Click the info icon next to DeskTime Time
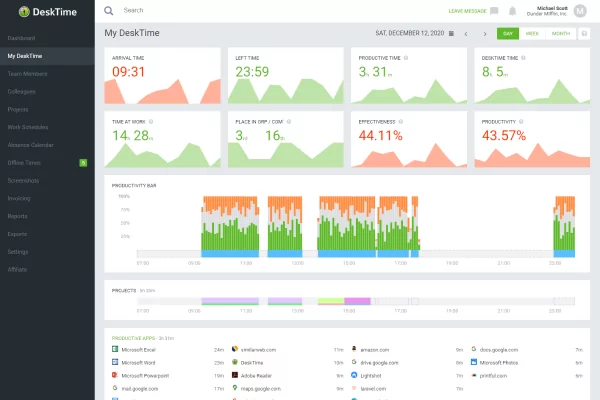600x400 pixels. (x=523, y=58)
